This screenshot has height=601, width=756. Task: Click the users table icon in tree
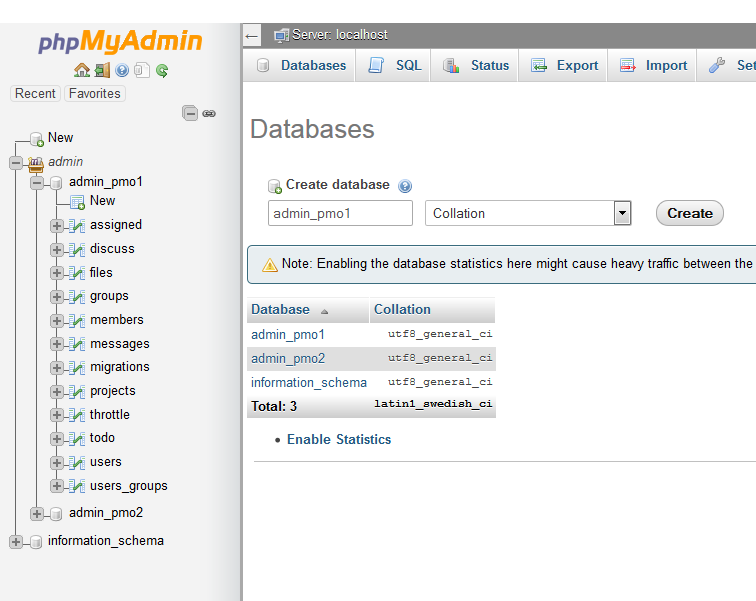click(76, 462)
